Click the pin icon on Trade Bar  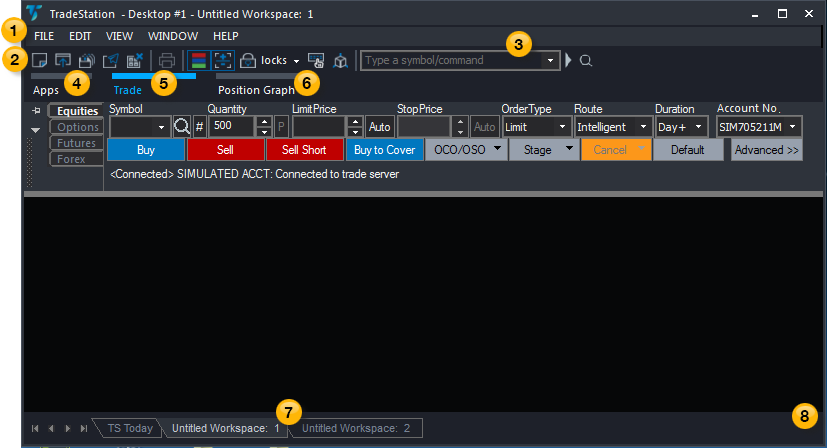coord(36,110)
